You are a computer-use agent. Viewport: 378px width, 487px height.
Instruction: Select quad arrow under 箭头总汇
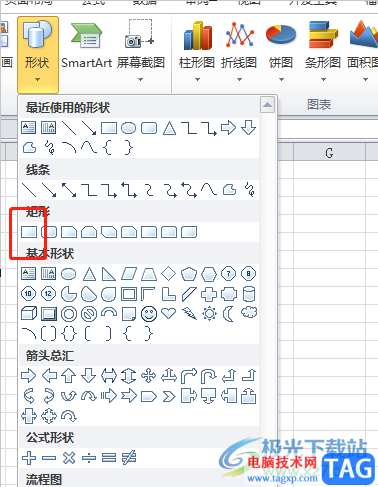tap(149, 376)
